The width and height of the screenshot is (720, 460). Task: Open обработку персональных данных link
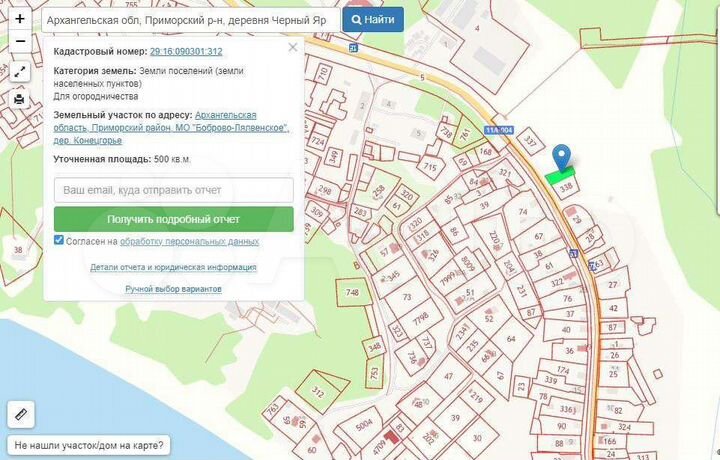pos(189,241)
